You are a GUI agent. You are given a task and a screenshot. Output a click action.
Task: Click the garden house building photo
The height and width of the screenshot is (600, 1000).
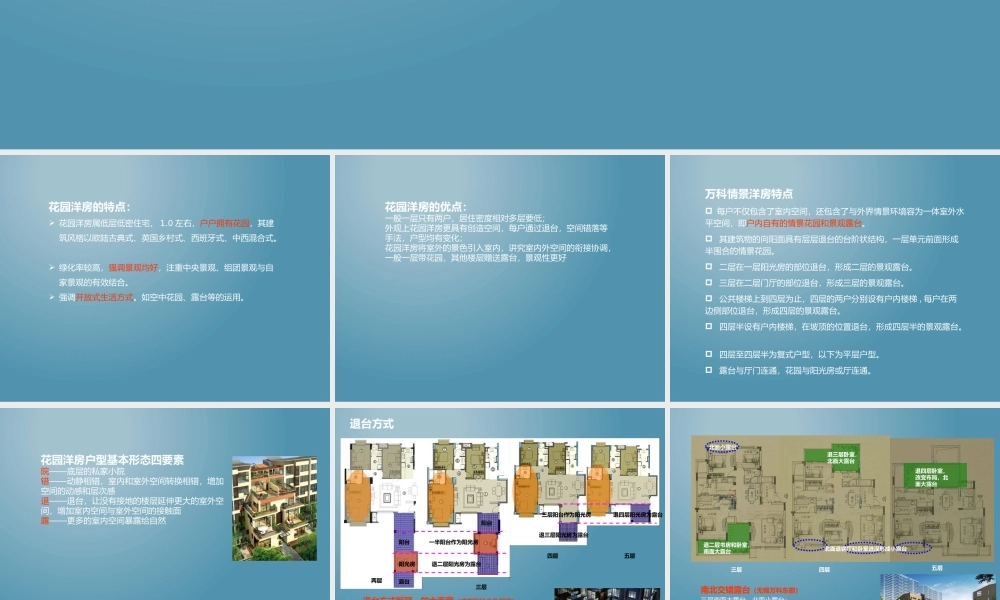point(274,508)
